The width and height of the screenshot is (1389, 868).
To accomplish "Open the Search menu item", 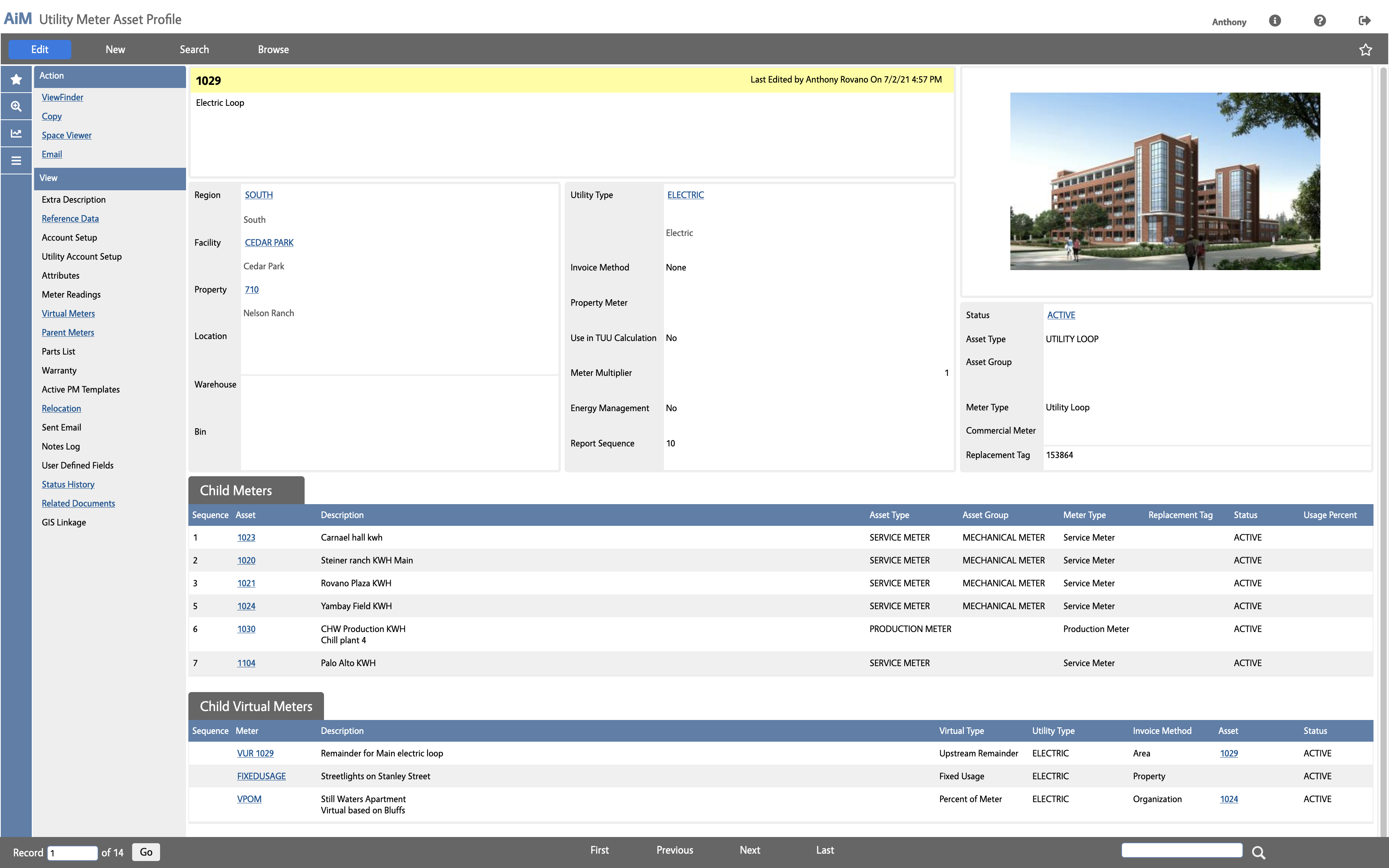I will [x=194, y=49].
